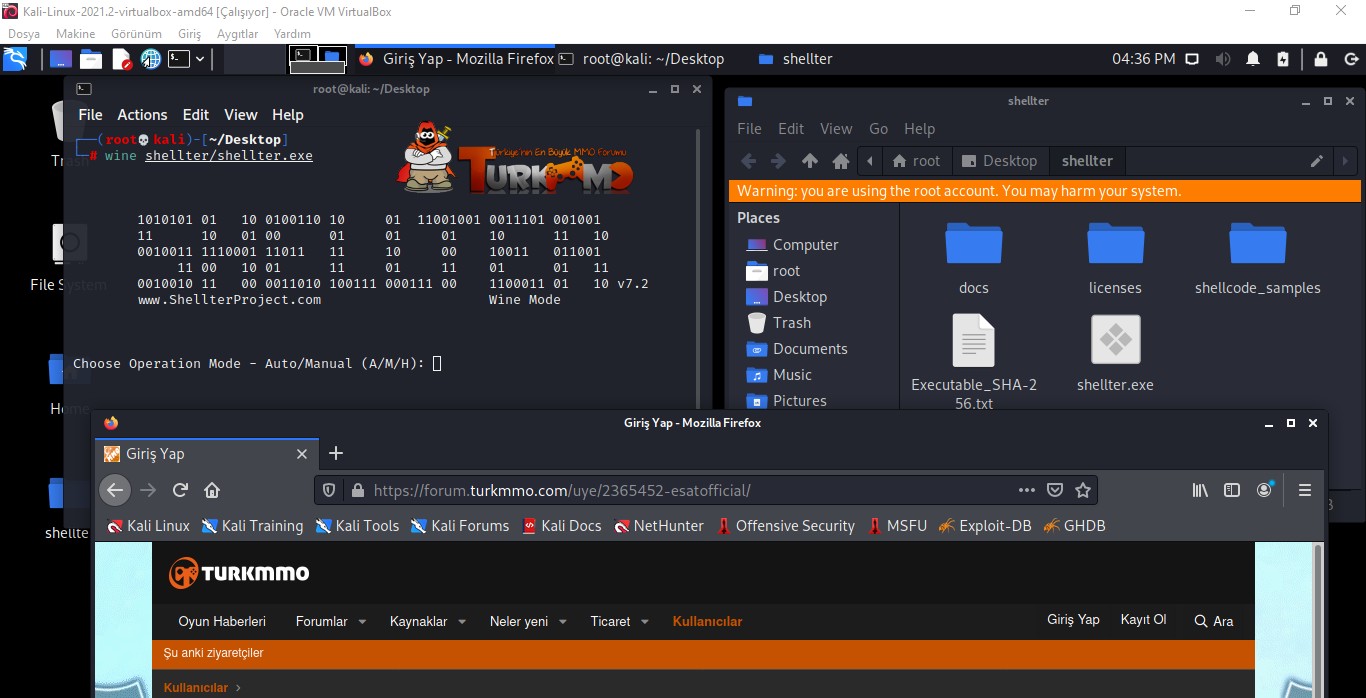The image size is (1366, 698).
Task: Open the terminal's Help menu
Action: tap(288, 115)
